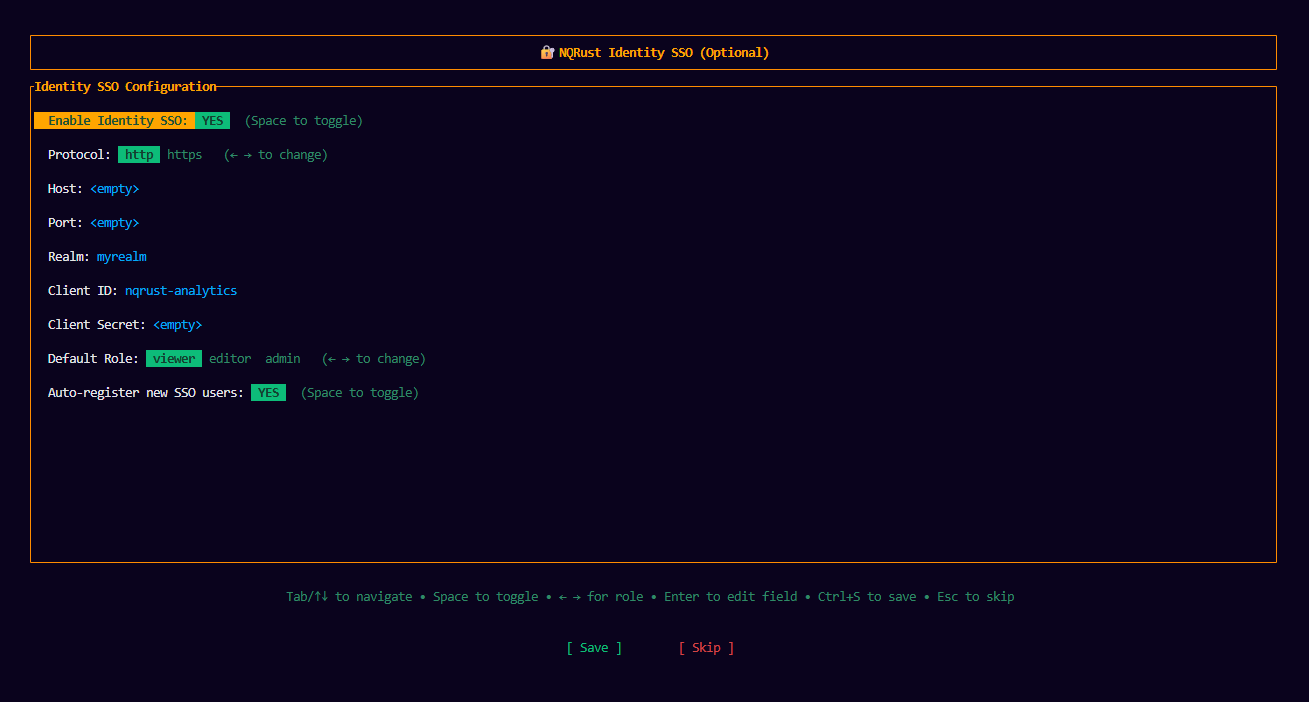This screenshot has height=702, width=1309.
Task: Select the editor default role
Action: (230, 359)
